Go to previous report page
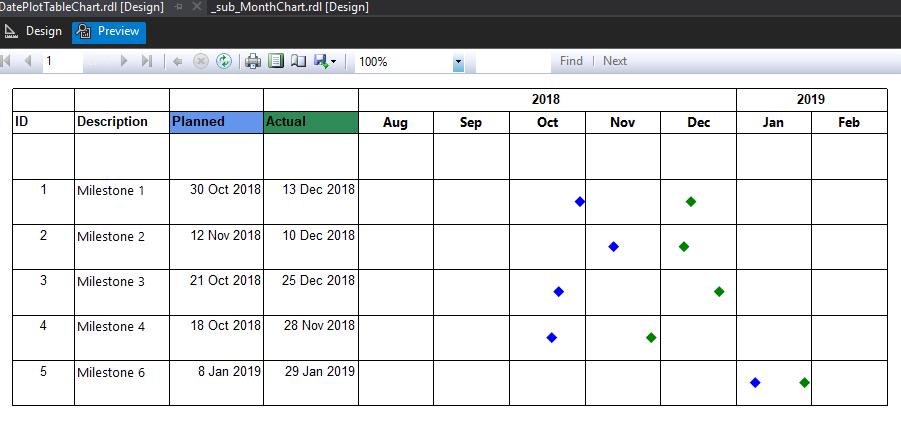Viewport: 901px width, 423px height. coord(27,61)
